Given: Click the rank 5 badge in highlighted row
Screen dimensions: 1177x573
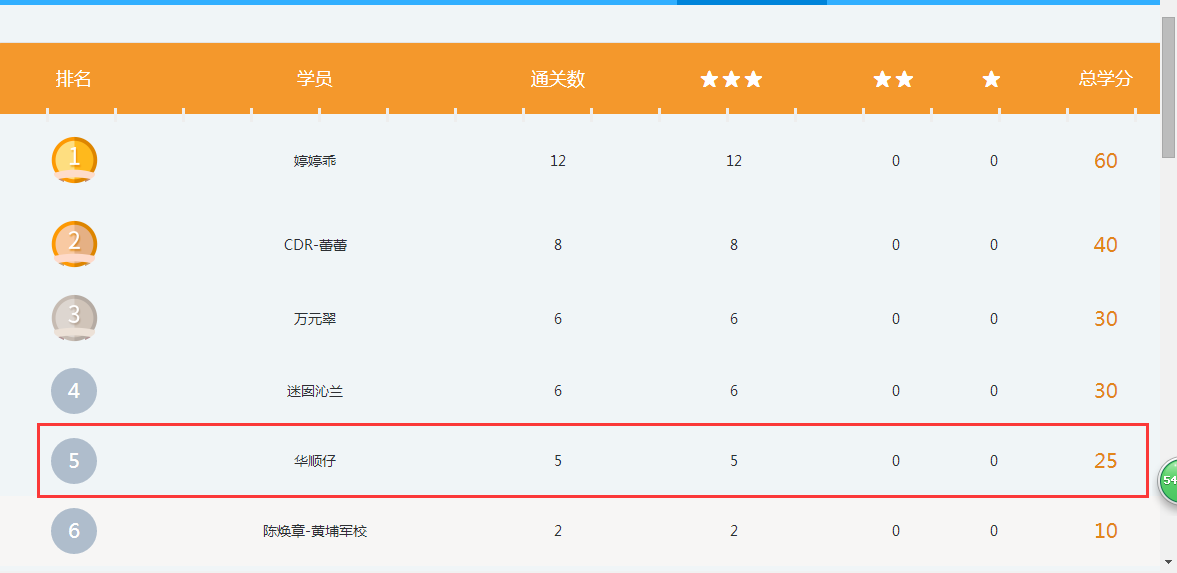Looking at the screenshot, I should tap(74, 461).
